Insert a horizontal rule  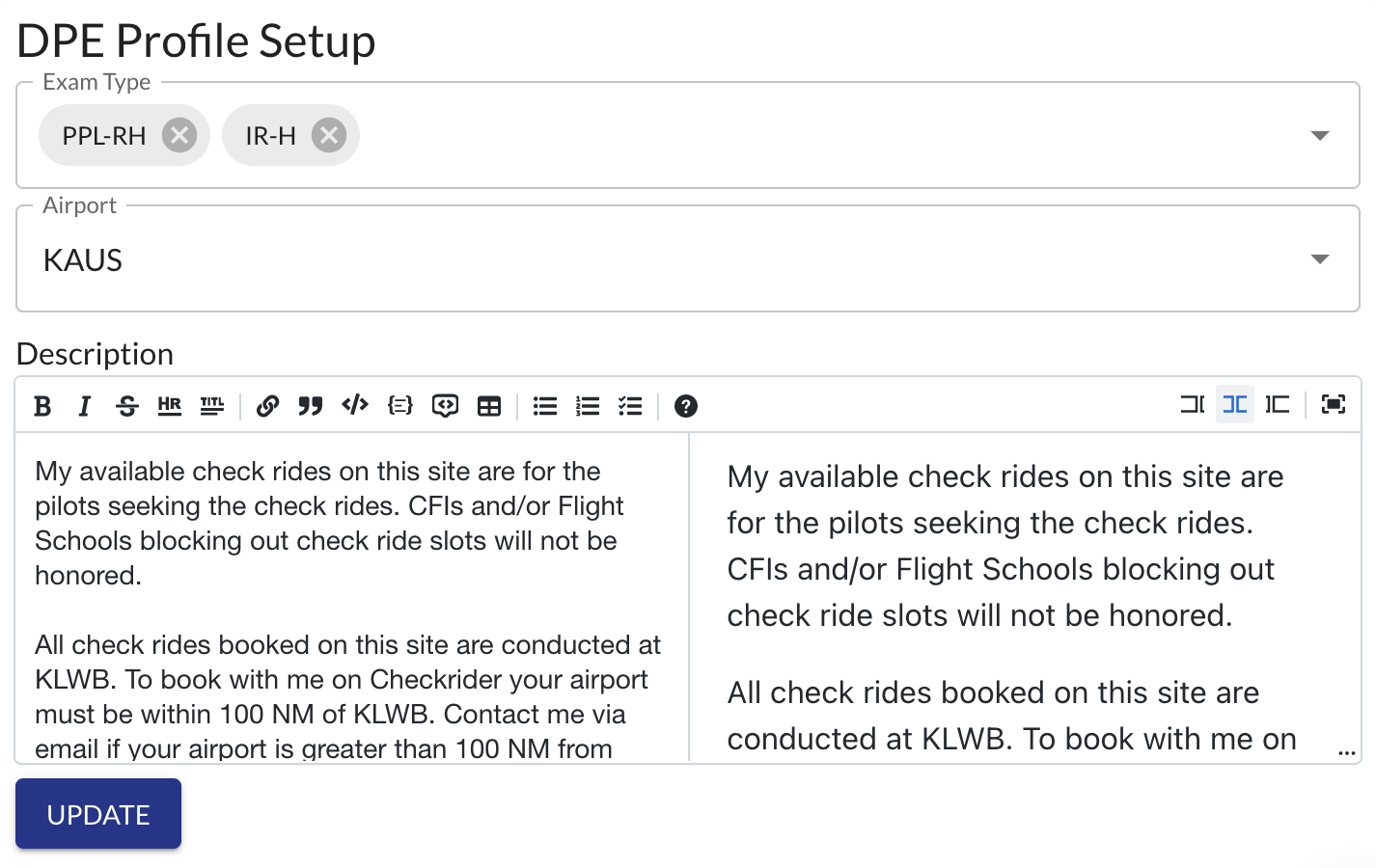[x=170, y=406]
